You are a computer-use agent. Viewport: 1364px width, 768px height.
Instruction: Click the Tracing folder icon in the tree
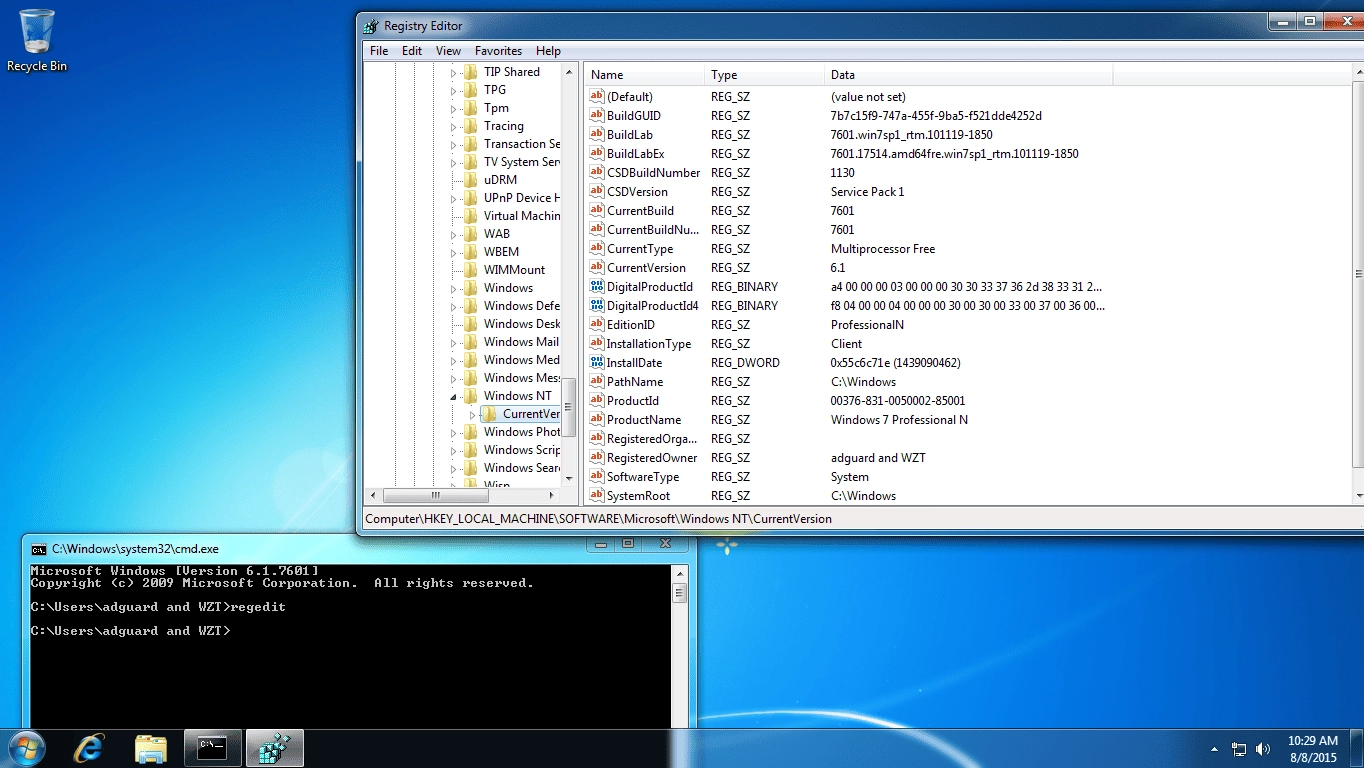click(x=471, y=126)
